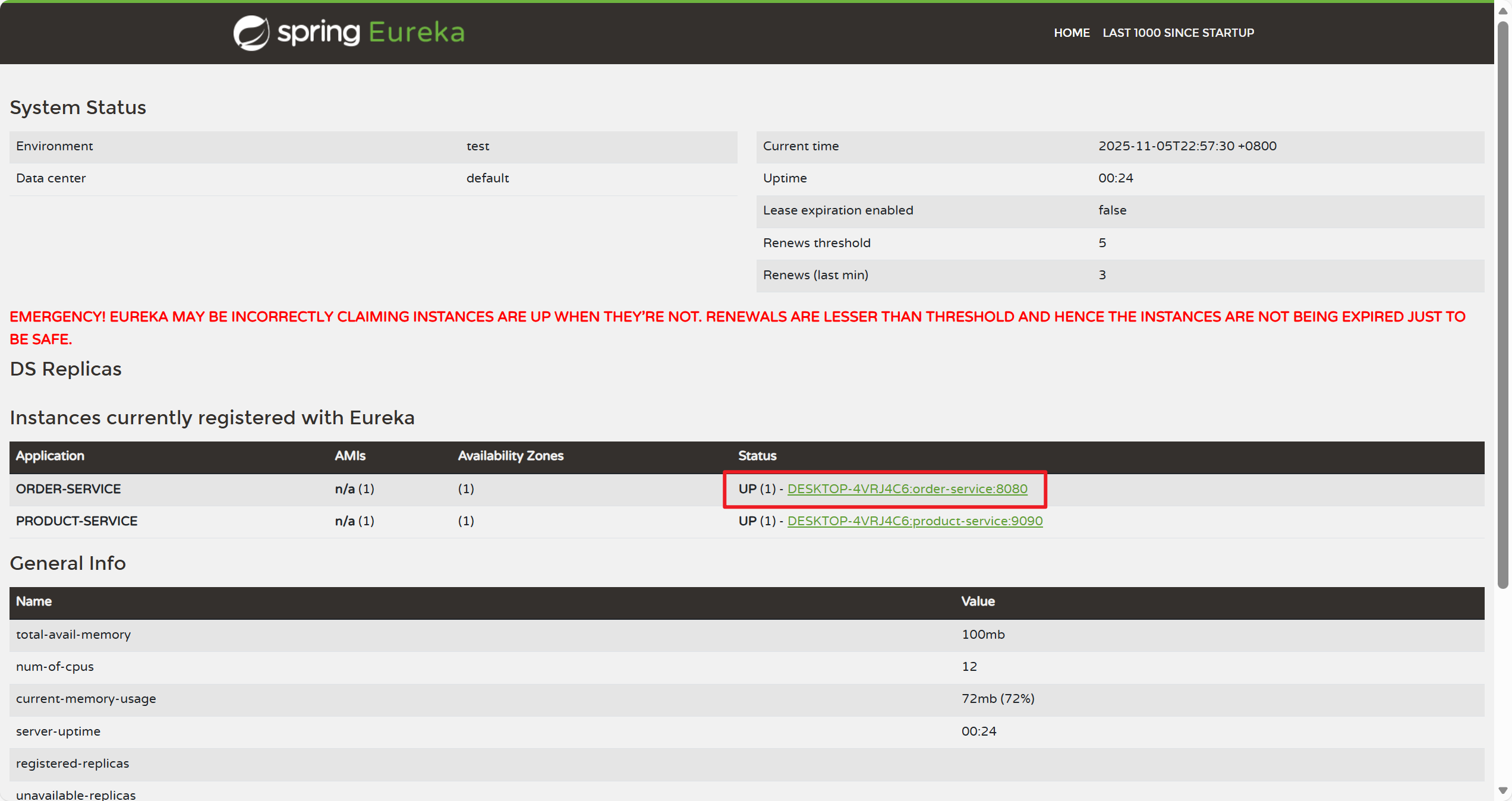Click the current-memory-usage value 72mb

998,699
